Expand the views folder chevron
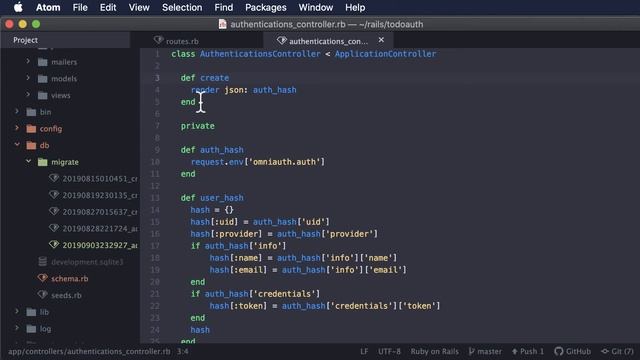640x360 pixels. 28,94
